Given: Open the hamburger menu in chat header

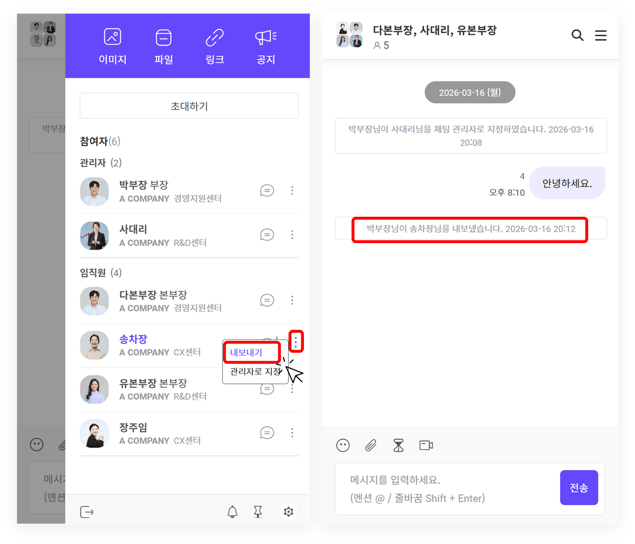Looking at the screenshot, I should point(601,35).
